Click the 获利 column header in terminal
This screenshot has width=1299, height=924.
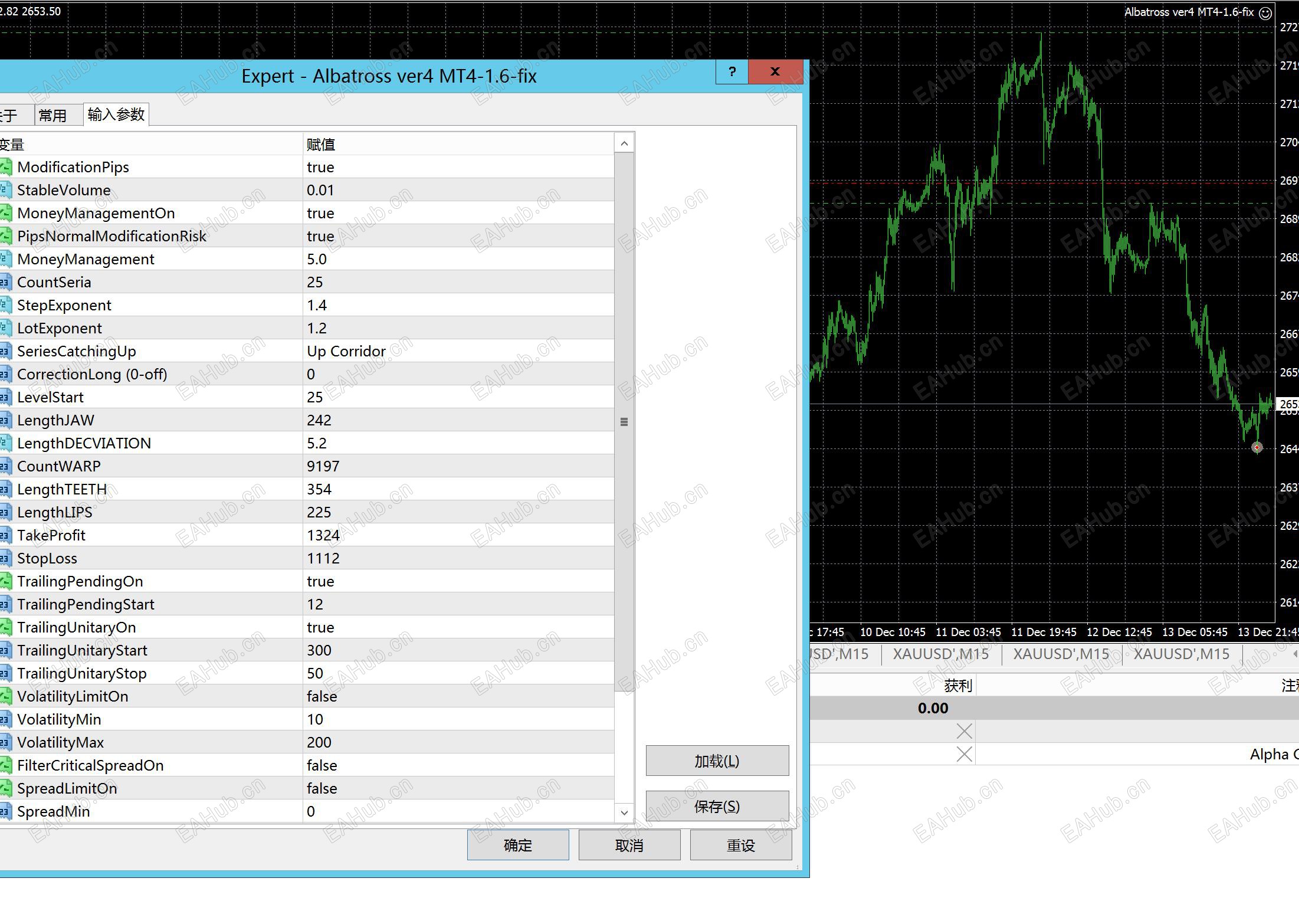pyautogui.click(x=957, y=685)
